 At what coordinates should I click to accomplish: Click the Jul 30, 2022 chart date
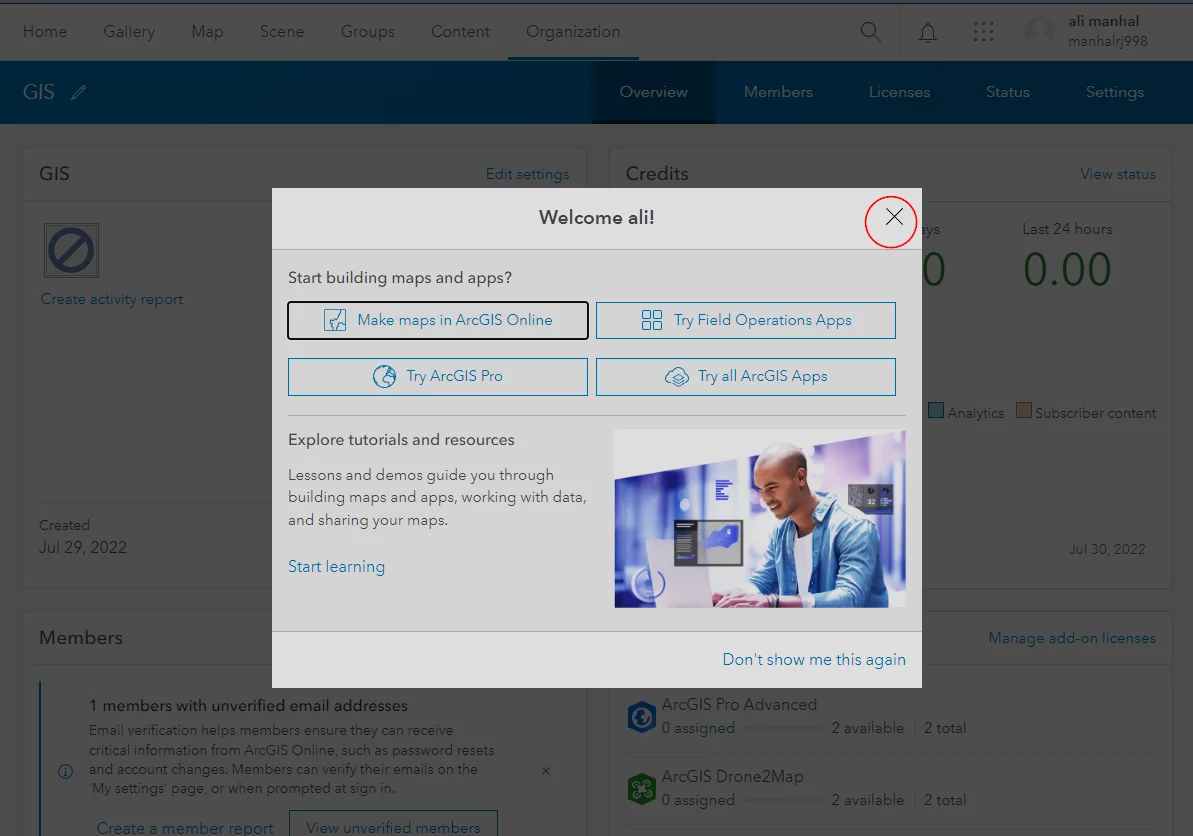click(x=1107, y=549)
